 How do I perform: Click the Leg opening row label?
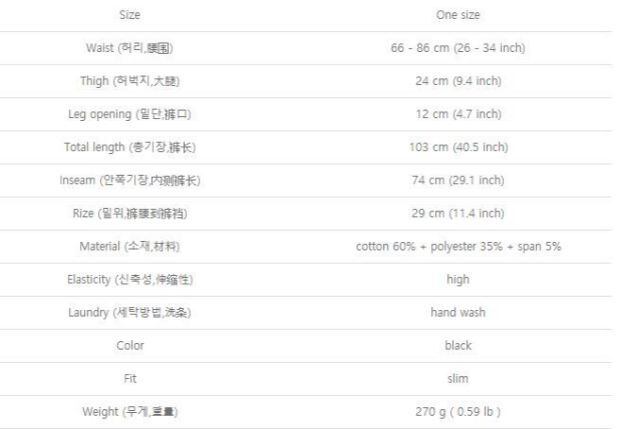pos(130,114)
